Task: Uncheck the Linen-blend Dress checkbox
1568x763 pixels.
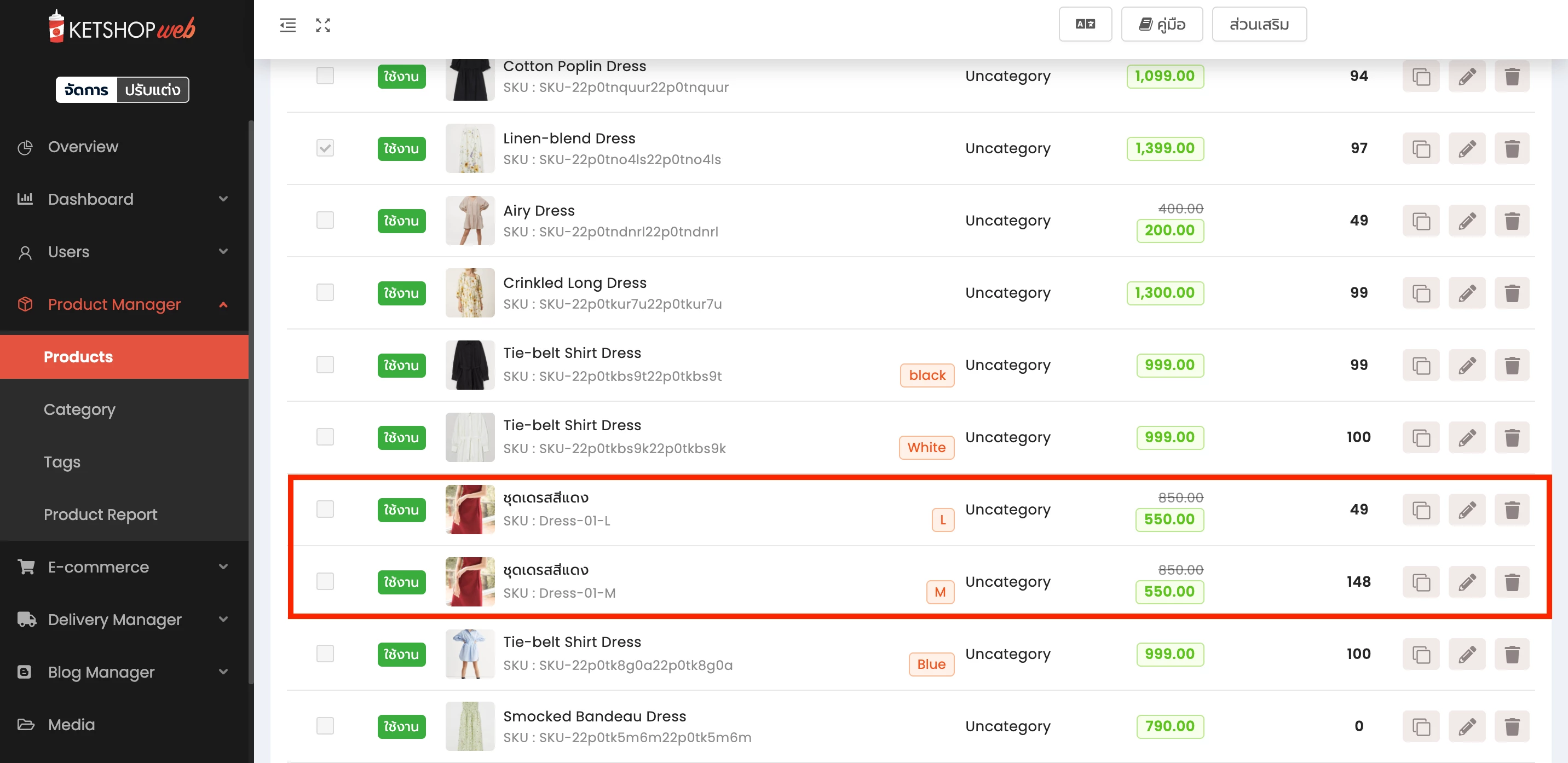Action: [x=325, y=148]
